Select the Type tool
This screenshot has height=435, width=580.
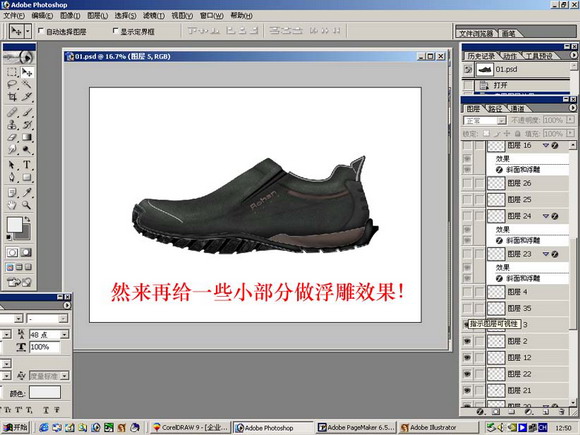pyautogui.click(x=27, y=165)
